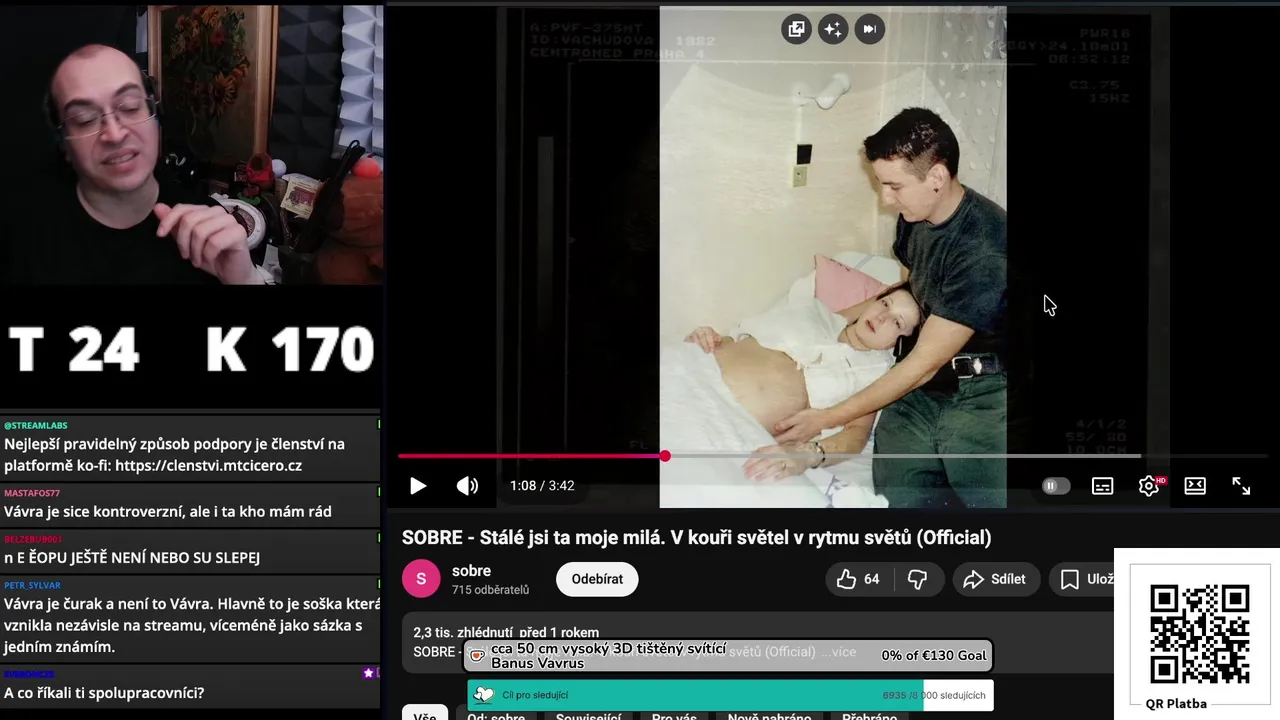Select the Nově nahráno filter chip
This screenshot has height=720, width=1280.
[770, 716]
